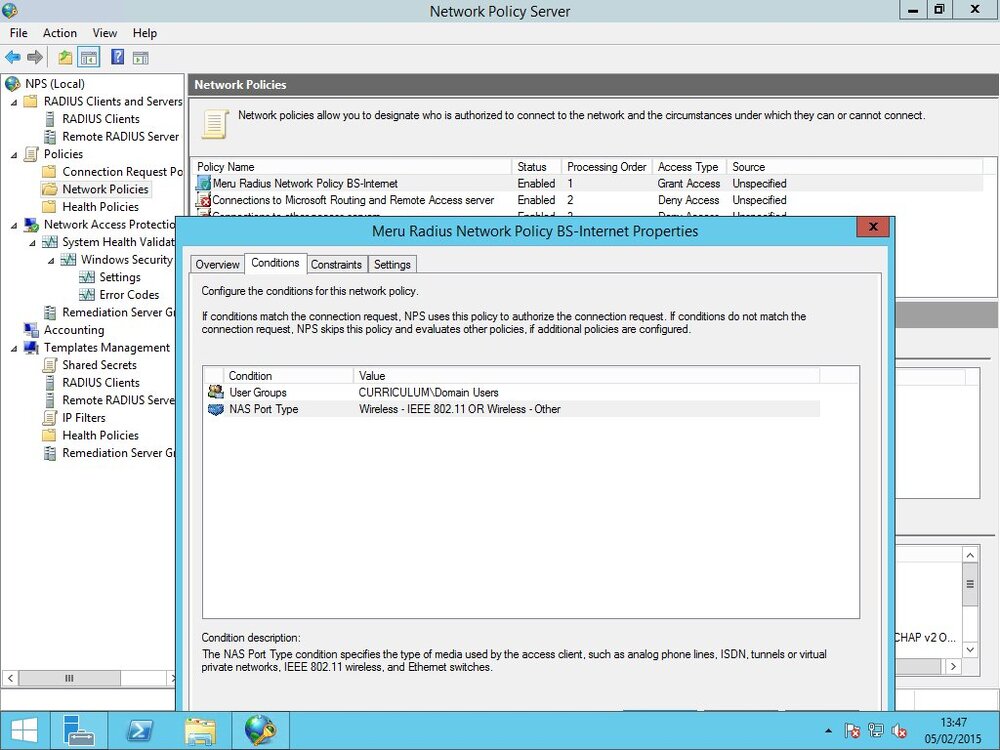Show hidden tray icons arrow
1000x750 pixels.
(x=828, y=730)
